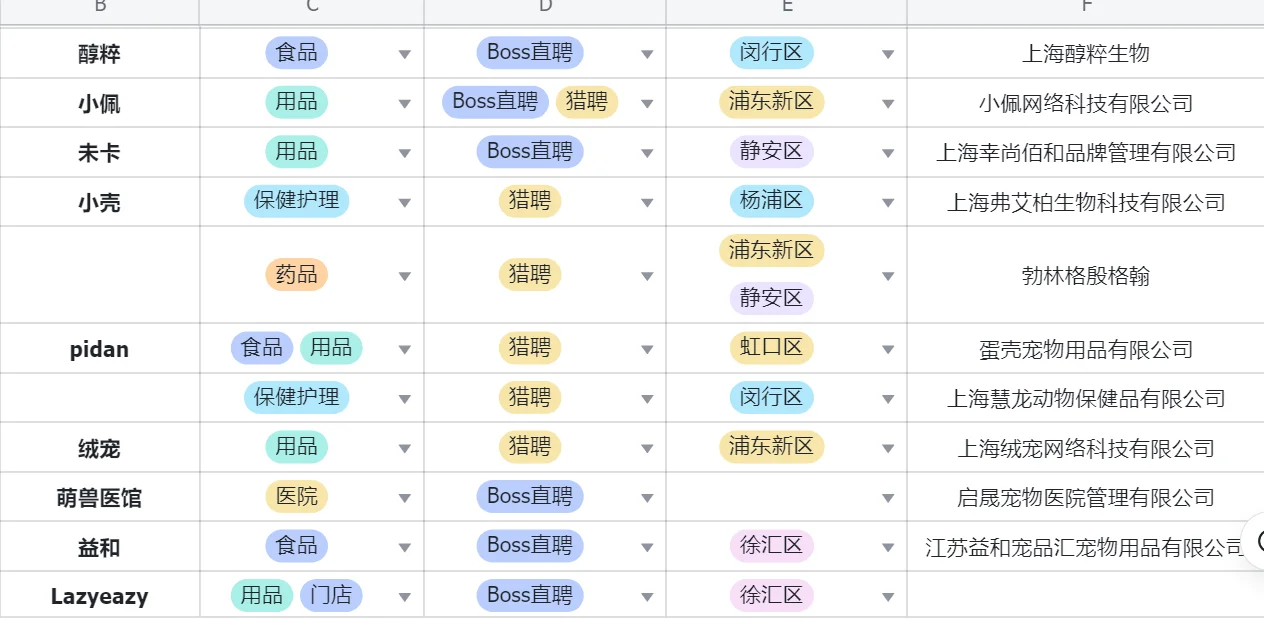Open the dropdown arrow beside the 医院 tag
Image resolution: width=1264 pixels, height=622 pixels.
point(404,498)
